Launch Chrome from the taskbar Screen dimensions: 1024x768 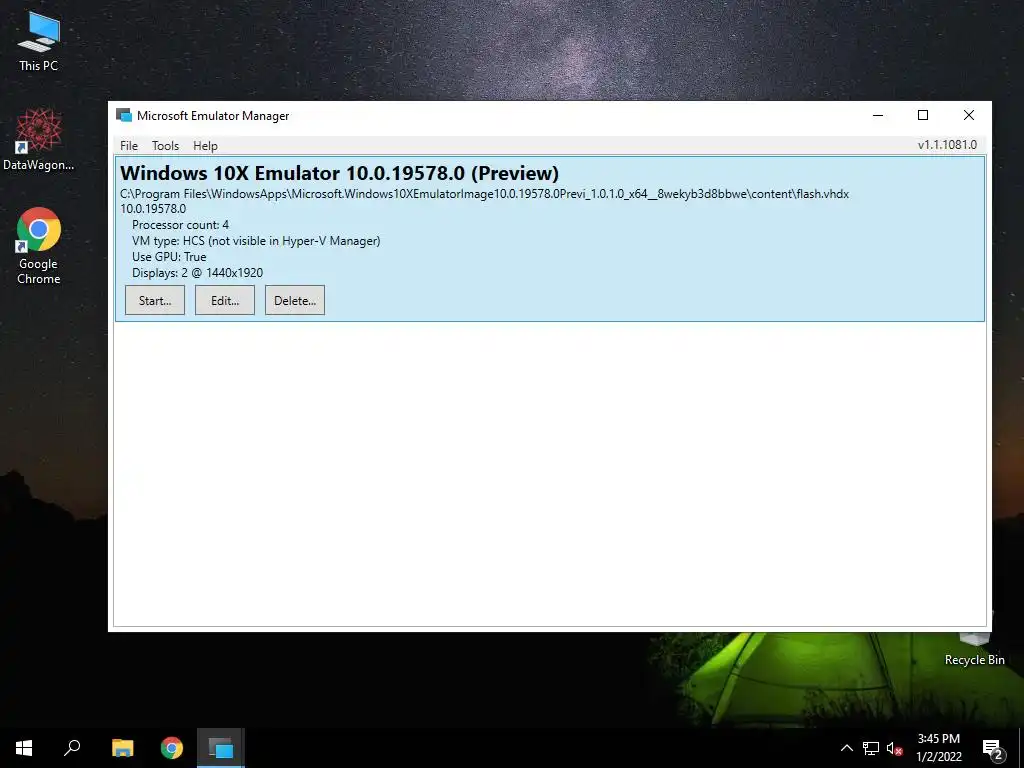[x=172, y=748]
